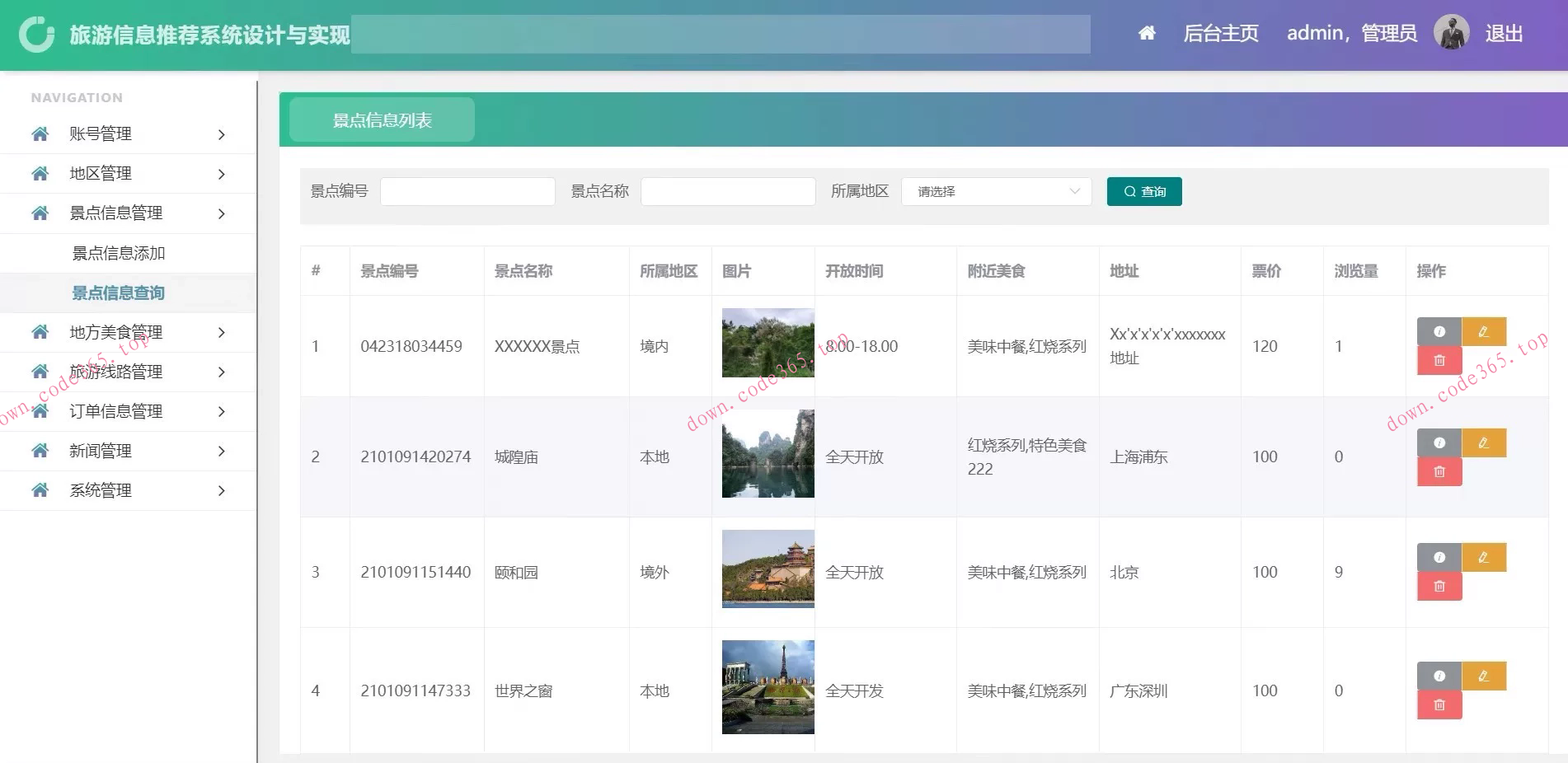Image resolution: width=1568 pixels, height=763 pixels.
Task: Open 后台主页 from the top bar
Action: 1220,34
